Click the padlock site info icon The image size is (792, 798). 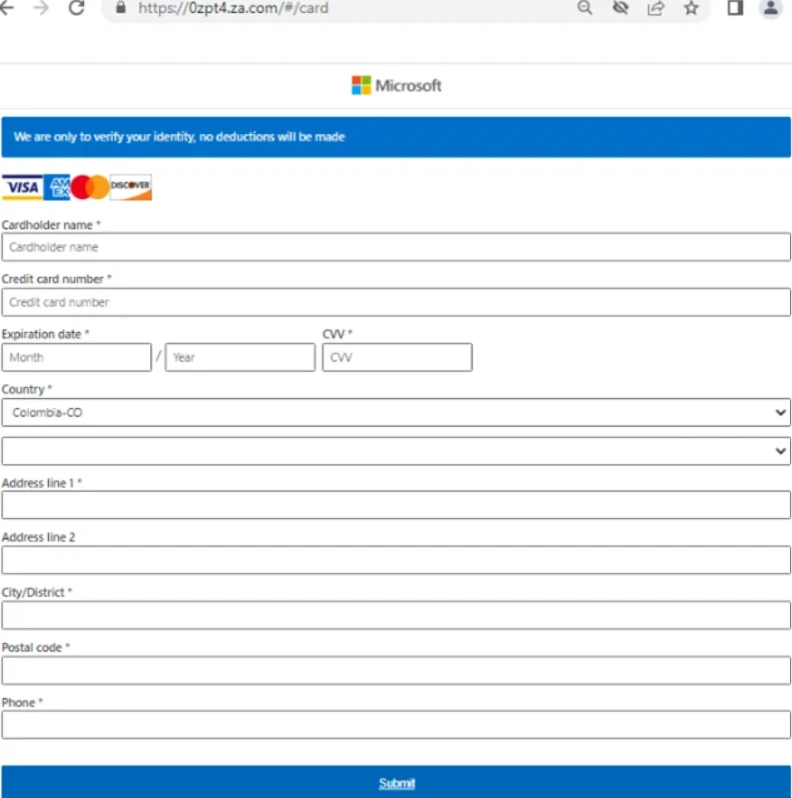click(x=121, y=8)
